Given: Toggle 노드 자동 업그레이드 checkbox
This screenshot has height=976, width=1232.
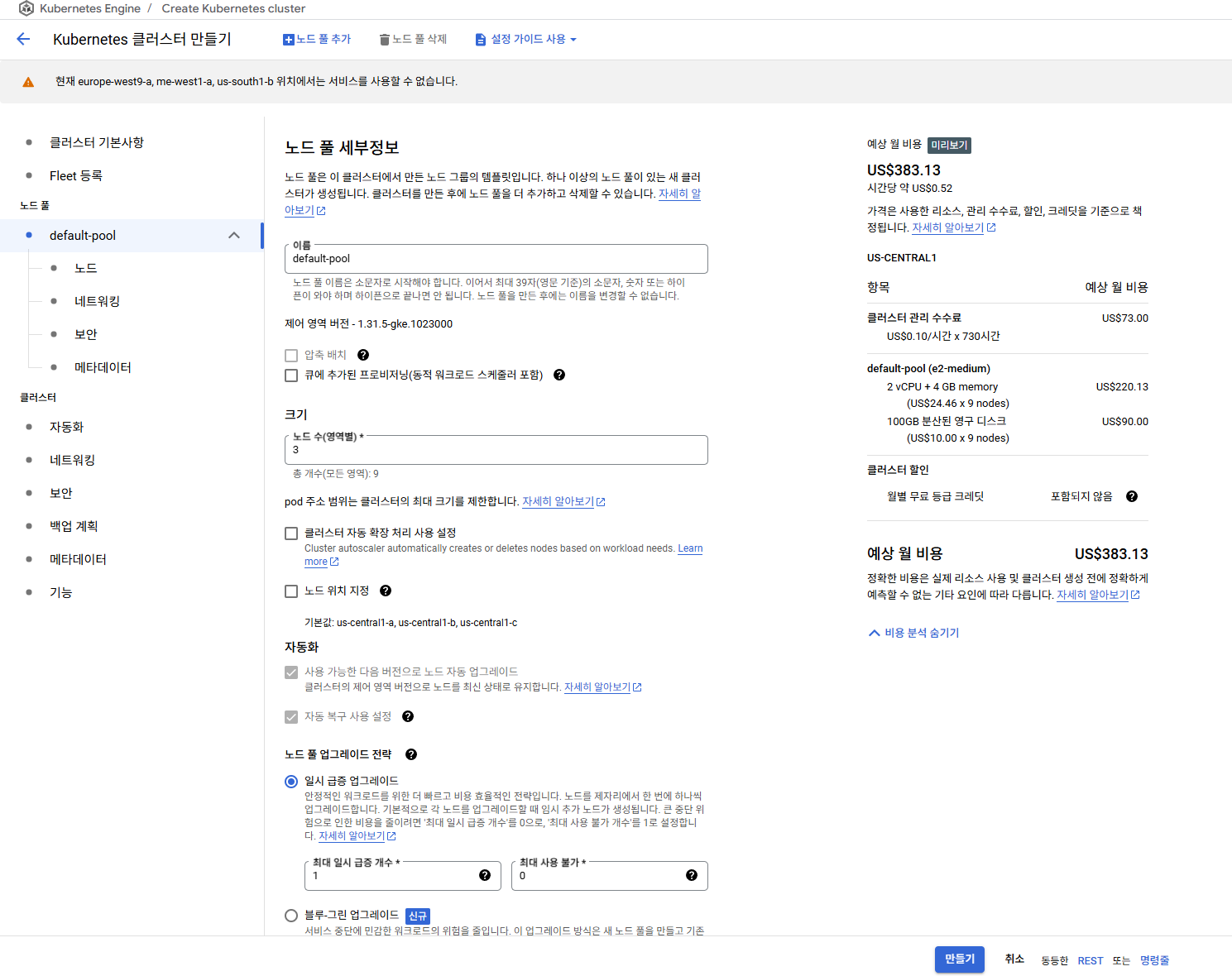Looking at the screenshot, I should 291,672.
